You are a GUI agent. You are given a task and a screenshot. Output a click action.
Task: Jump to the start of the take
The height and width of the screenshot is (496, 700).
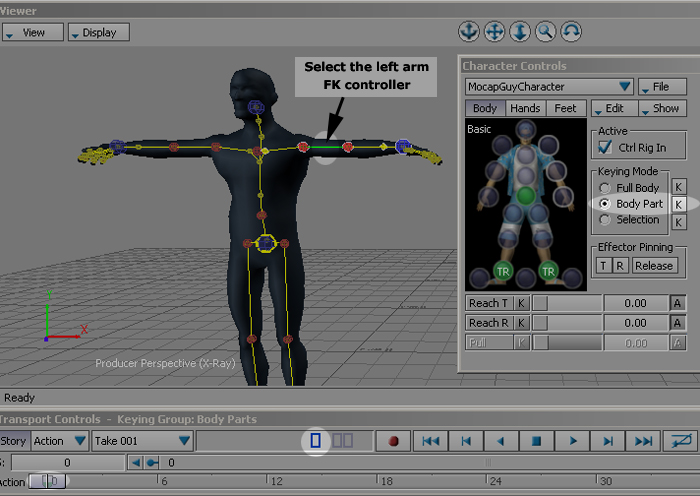(x=430, y=440)
